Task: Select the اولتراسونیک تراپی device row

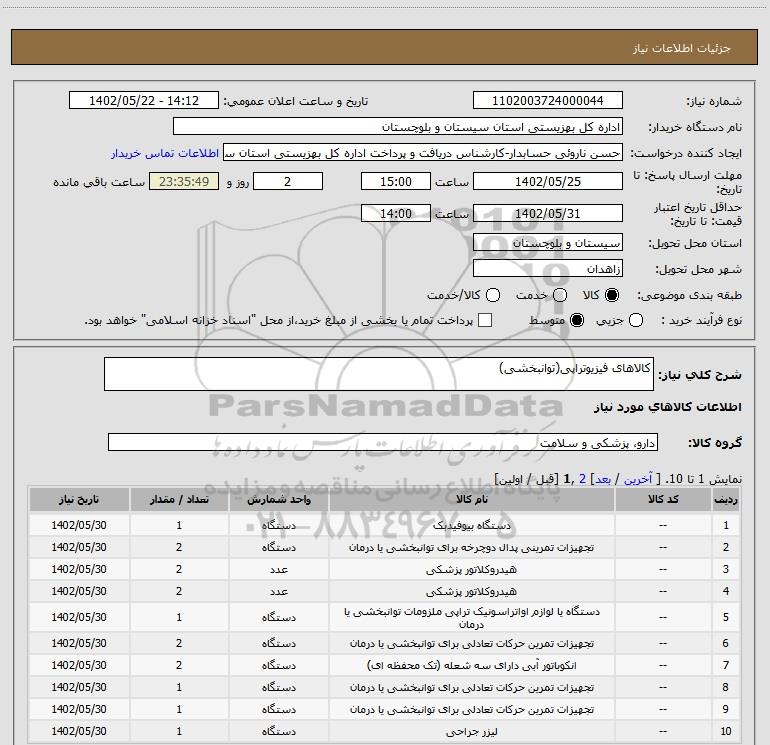Action: coord(384,617)
